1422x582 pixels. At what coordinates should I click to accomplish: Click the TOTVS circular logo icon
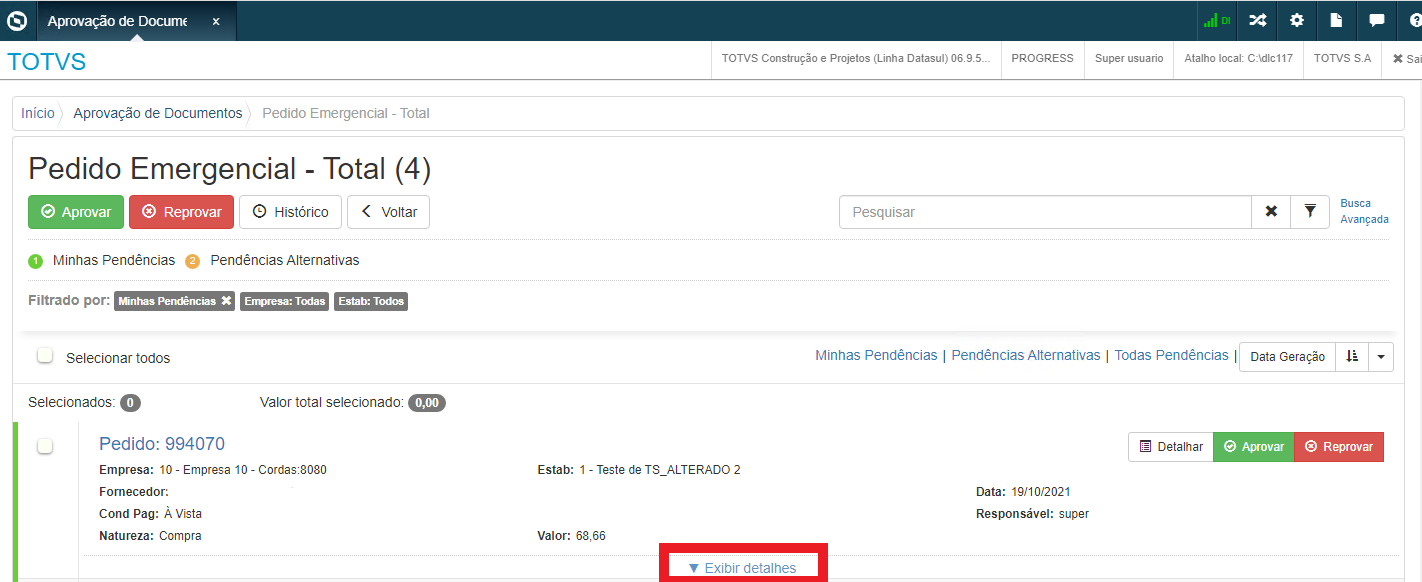(17, 20)
